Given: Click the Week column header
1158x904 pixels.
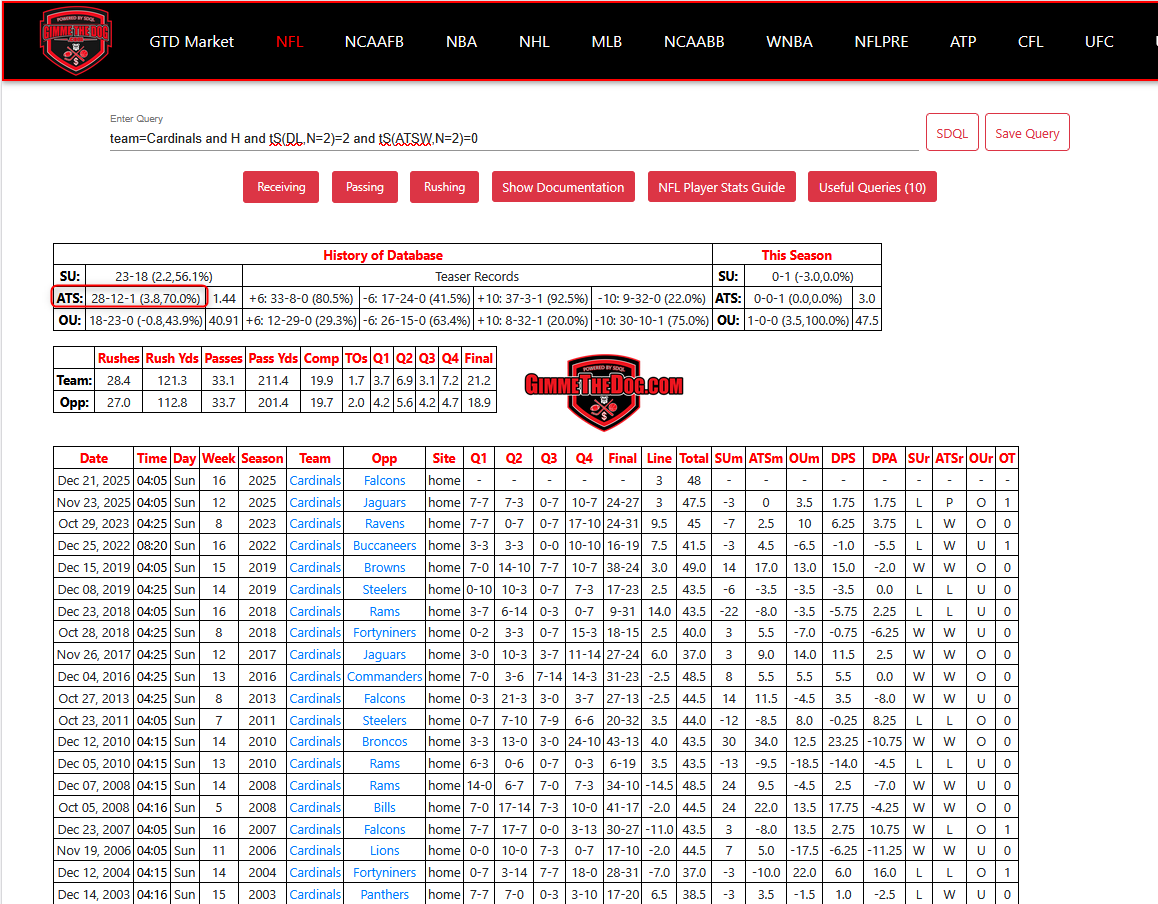Looking at the screenshot, I should point(219,458).
